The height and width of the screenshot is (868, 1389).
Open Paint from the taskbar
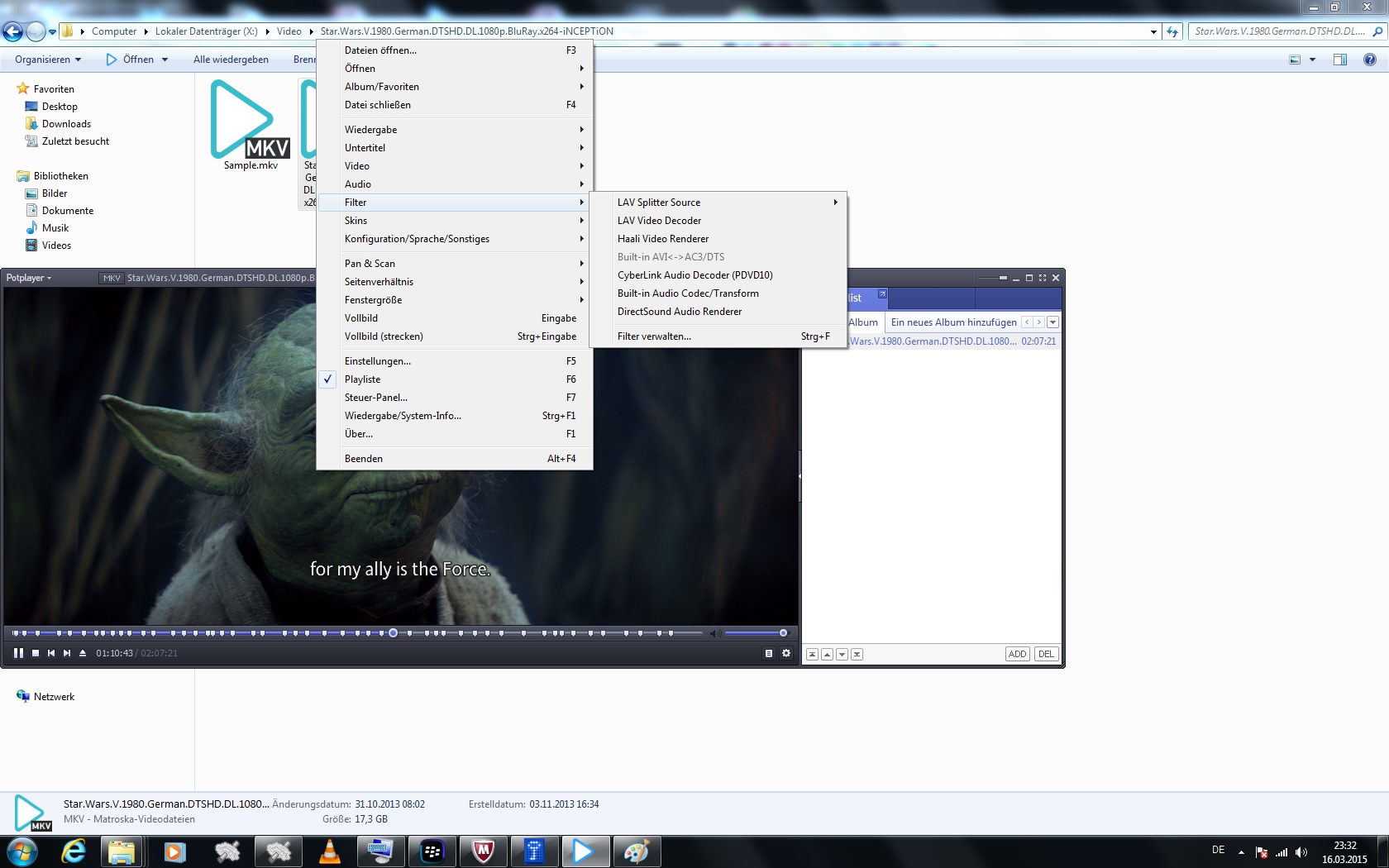pyautogui.click(x=636, y=851)
